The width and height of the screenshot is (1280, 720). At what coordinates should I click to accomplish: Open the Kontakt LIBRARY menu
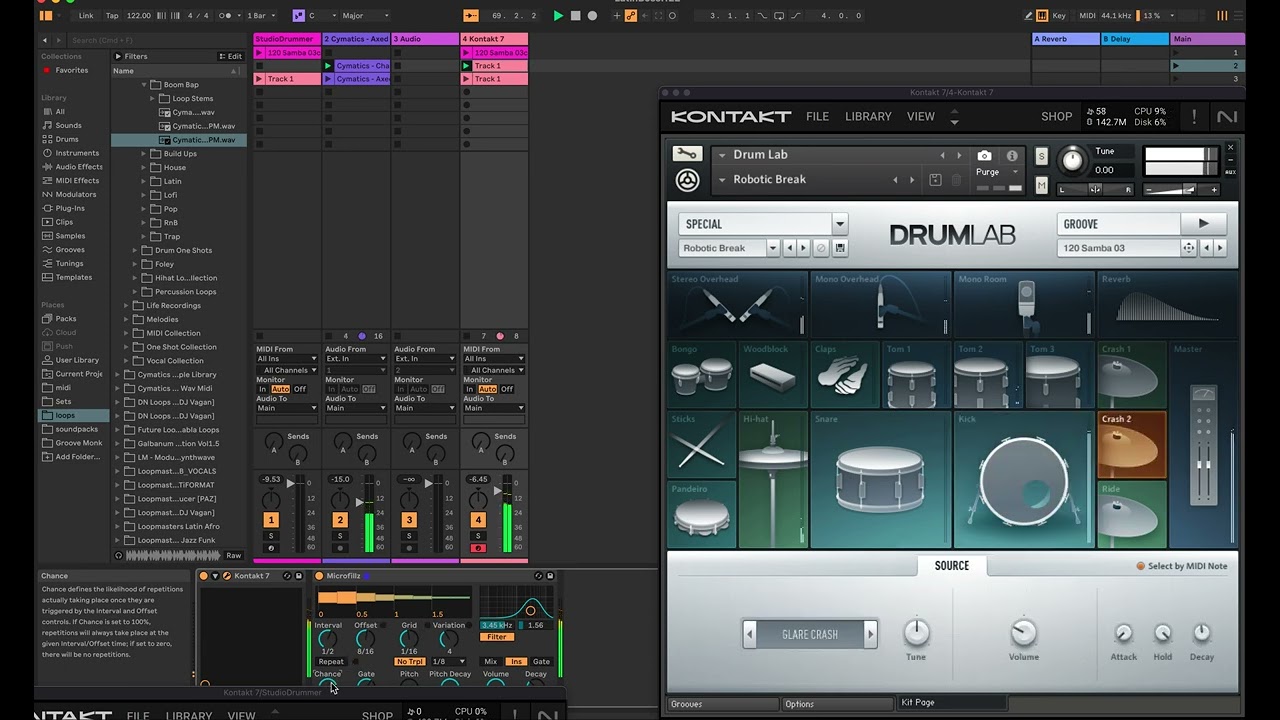868,117
